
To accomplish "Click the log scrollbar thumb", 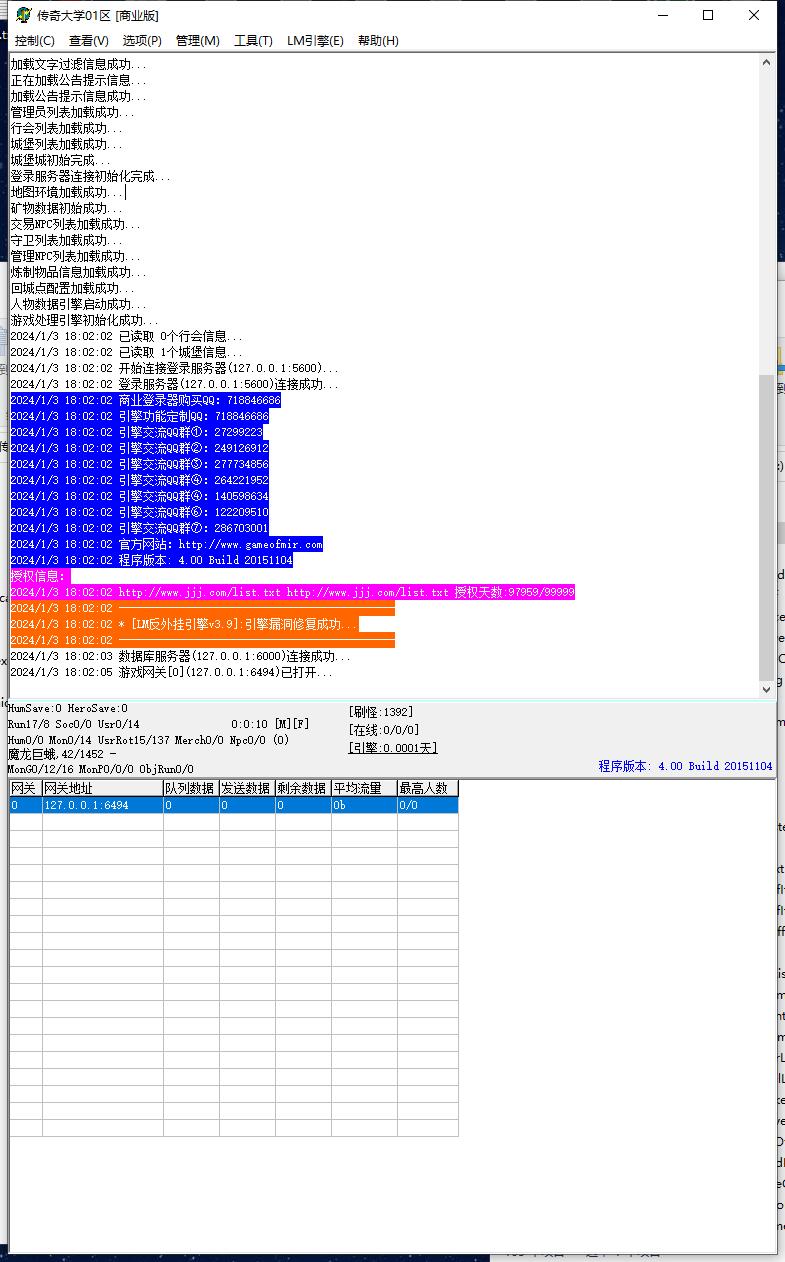I will coord(767,527).
